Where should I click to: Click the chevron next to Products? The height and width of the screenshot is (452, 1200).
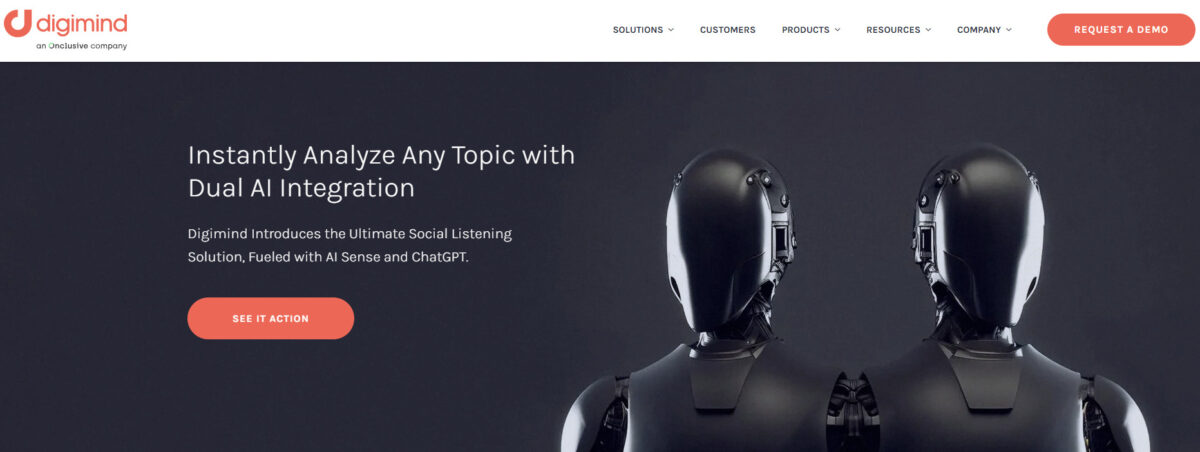click(x=837, y=30)
